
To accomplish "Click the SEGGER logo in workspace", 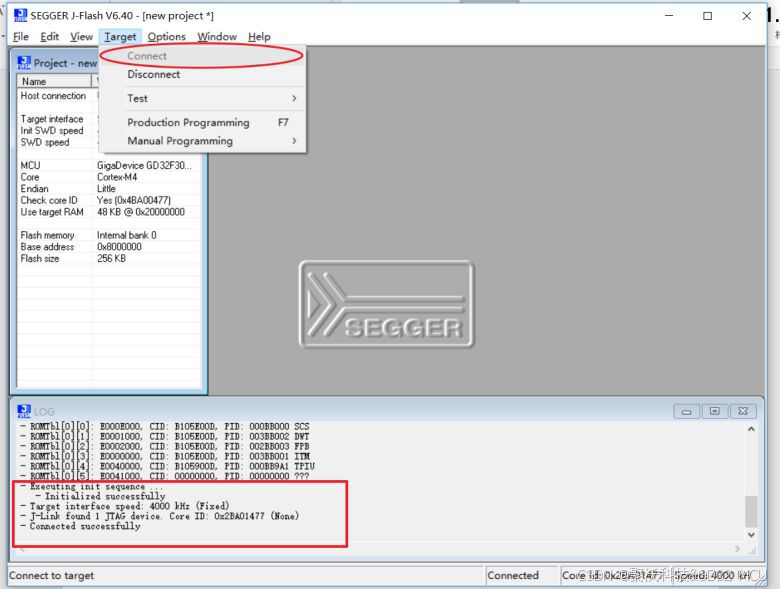I will point(387,304).
